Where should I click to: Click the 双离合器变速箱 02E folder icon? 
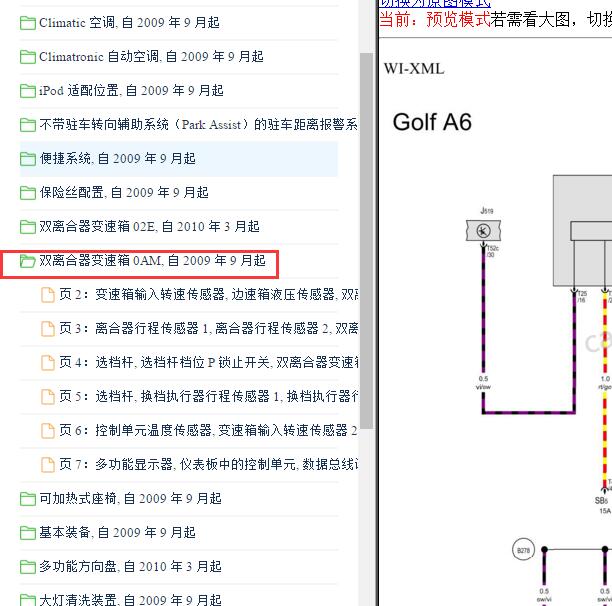pyautogui.click(x=27, y=227)
